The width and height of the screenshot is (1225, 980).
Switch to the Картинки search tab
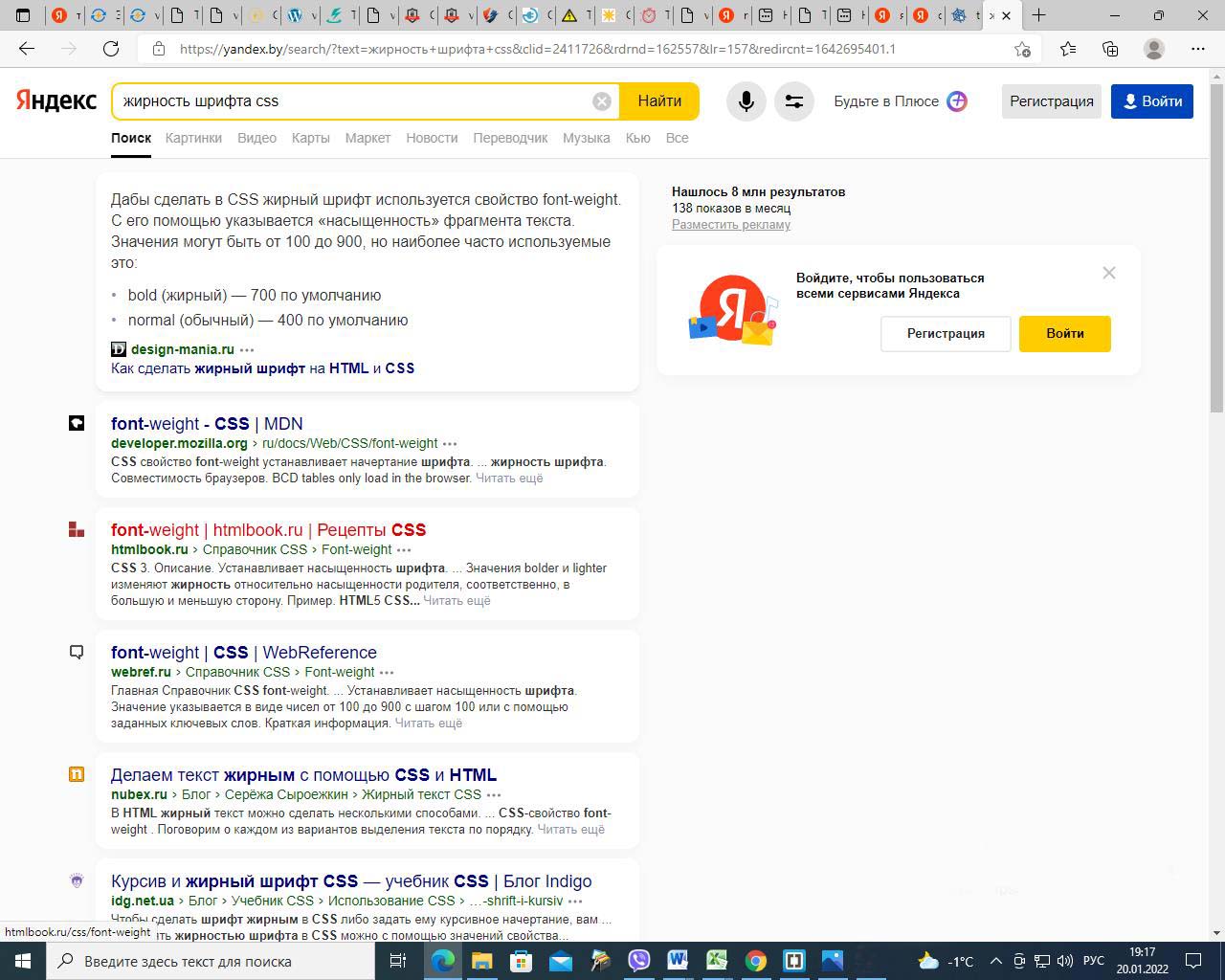193,138
